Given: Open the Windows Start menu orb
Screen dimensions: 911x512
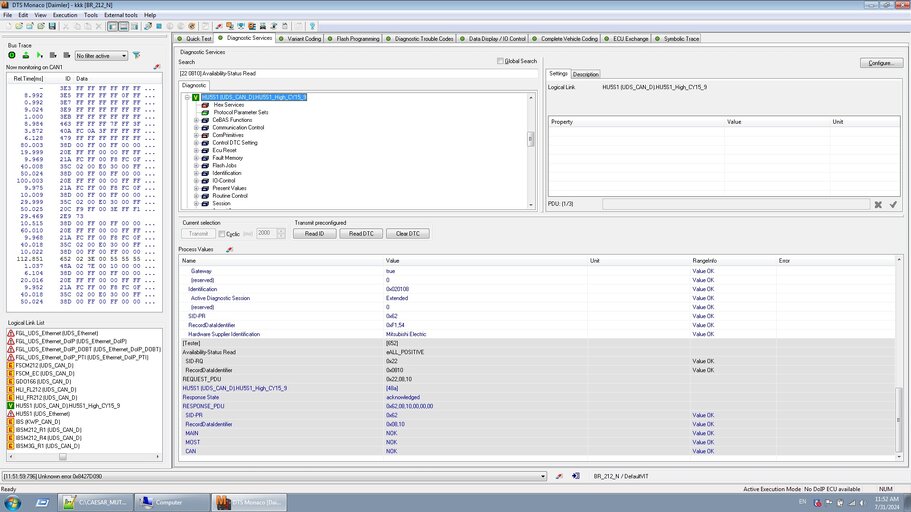Looking at the screenshot, I should [x=12, y=503].
